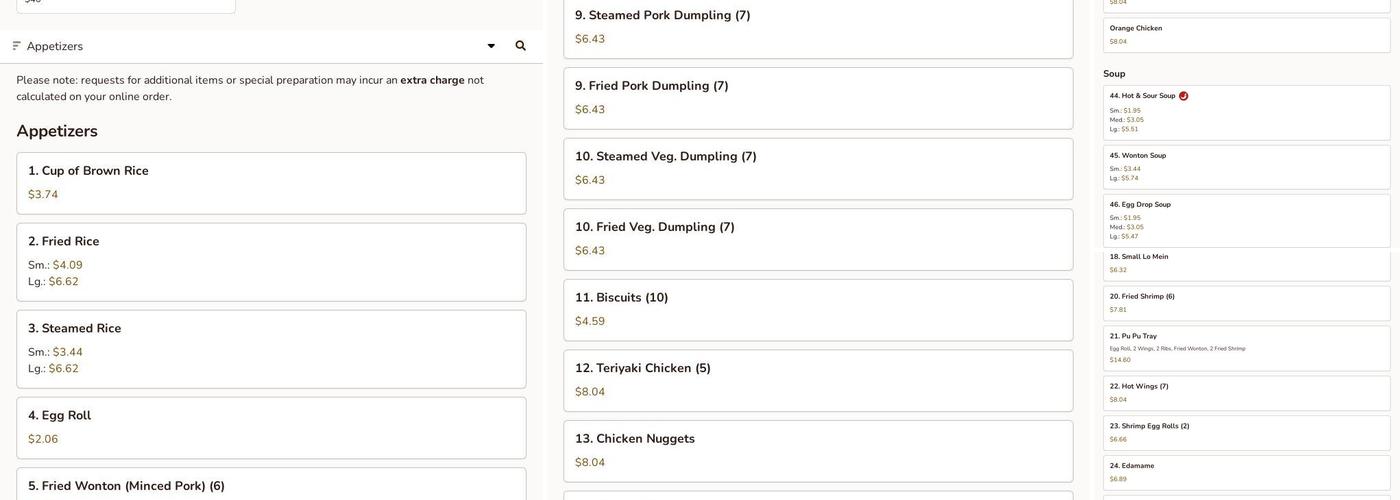The width and height of the screenshot is (1400, 500).
Task: Select 13. Chicken Nuggets item
Action: (818, 451)
